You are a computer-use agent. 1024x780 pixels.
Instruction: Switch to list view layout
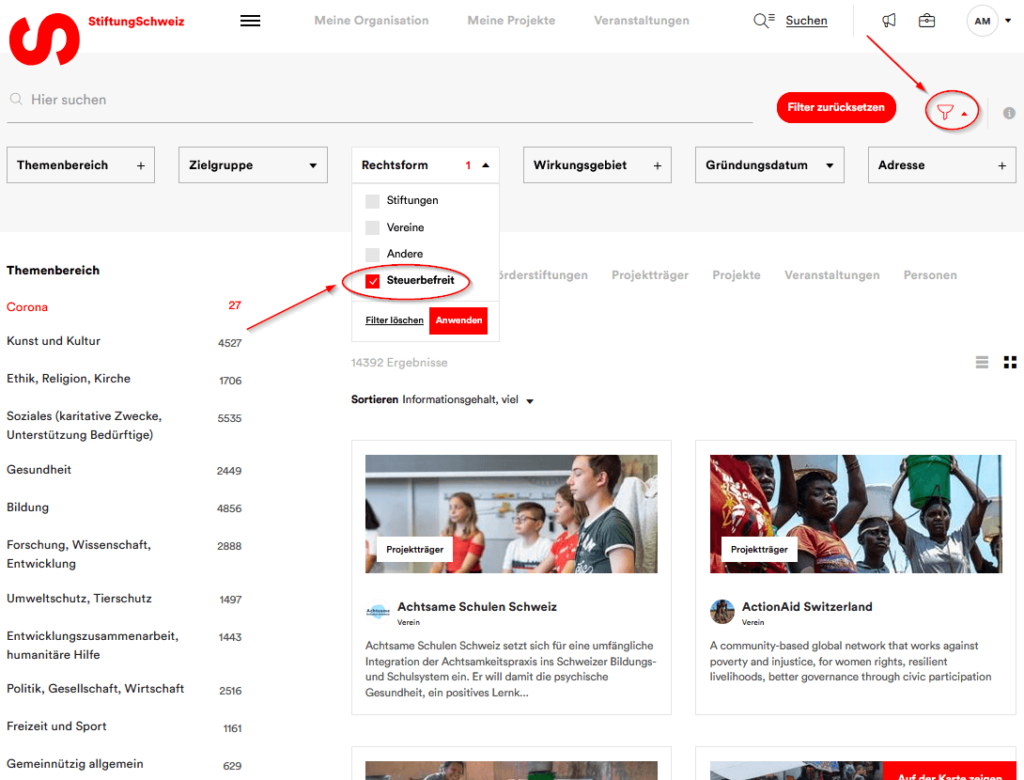[x=982, y=362]
